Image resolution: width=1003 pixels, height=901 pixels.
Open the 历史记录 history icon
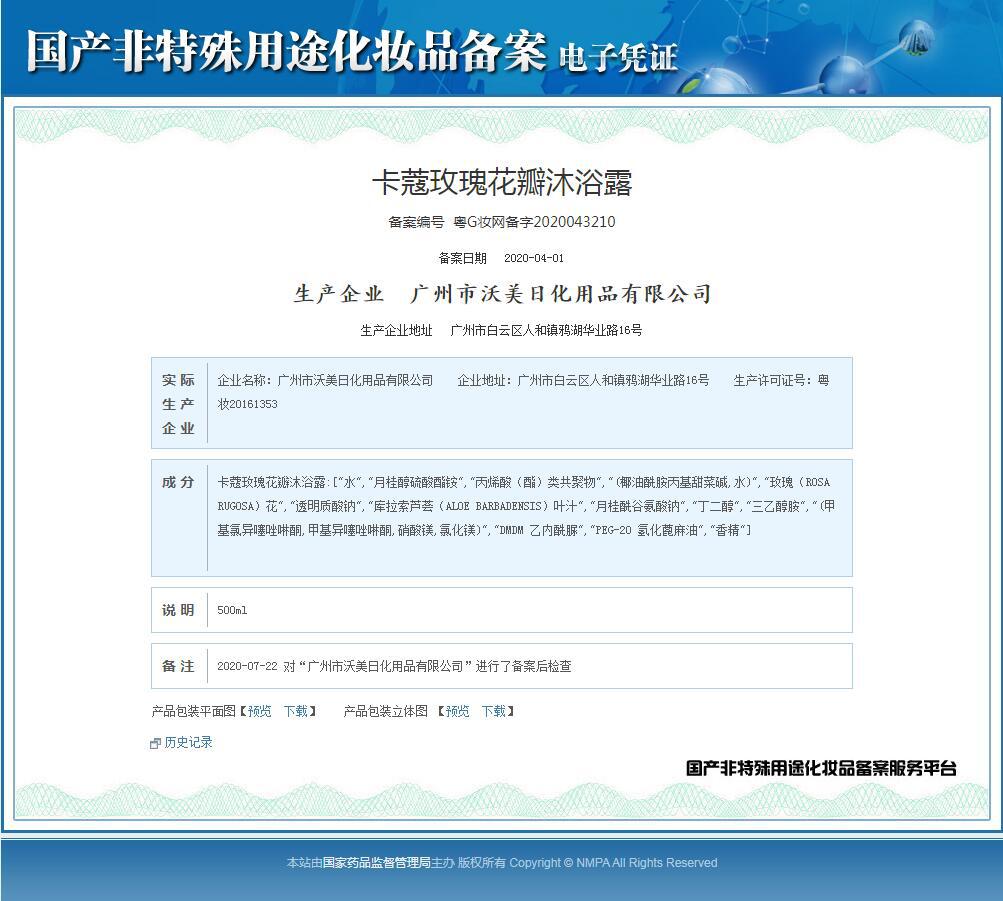pyautogui.click(x=155, y=743)
